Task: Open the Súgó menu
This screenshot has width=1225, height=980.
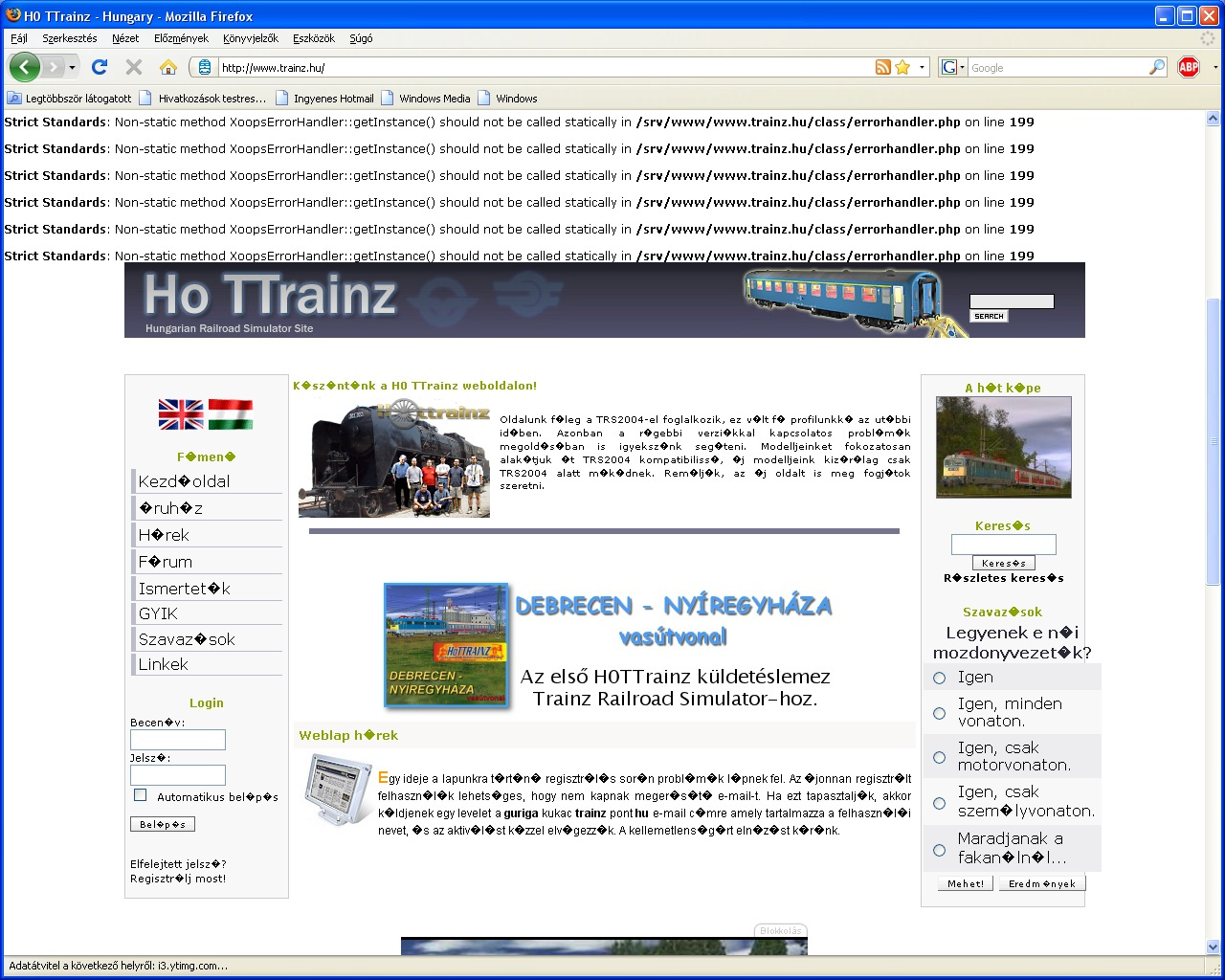Action: 361,38
